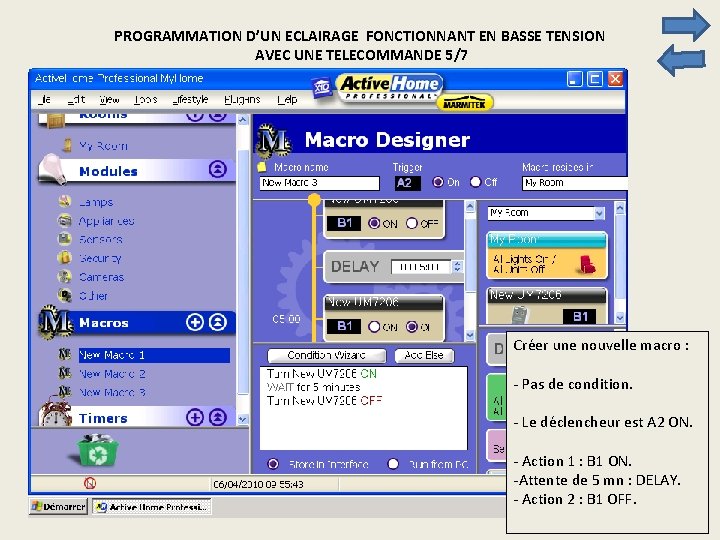Open the Macro resides in field
Screen dimensions: 720x540
(574, 183)
